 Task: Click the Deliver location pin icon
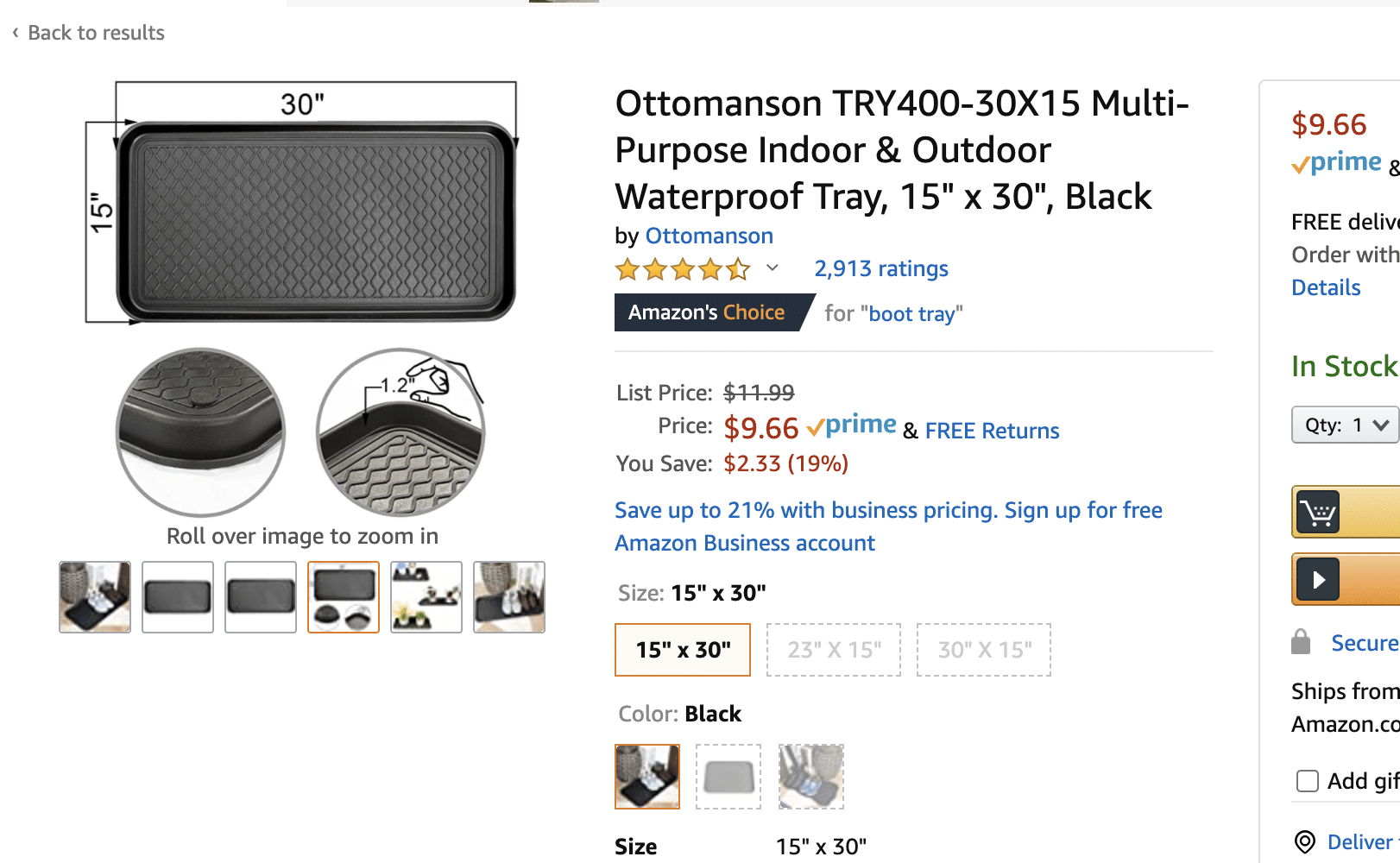pos(1305,841)
